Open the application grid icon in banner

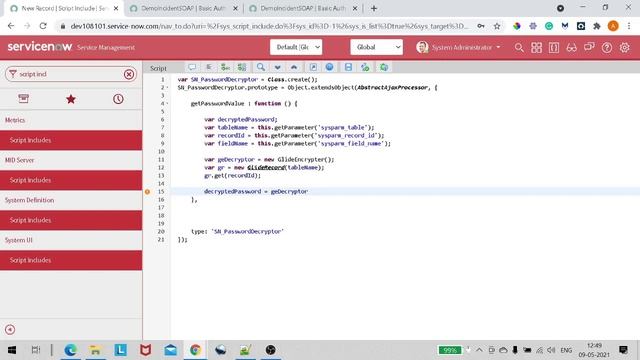(536, 47)
